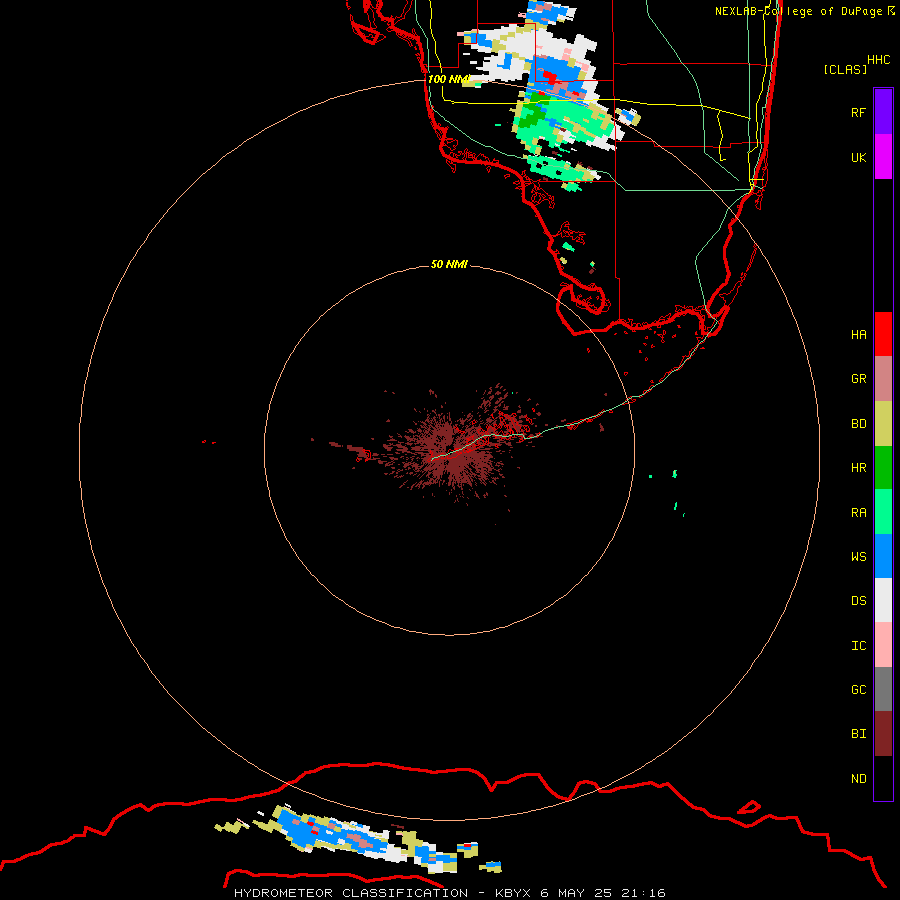Click the 'GR' legend label
The image size is (900, 900).
click(858, 379)
